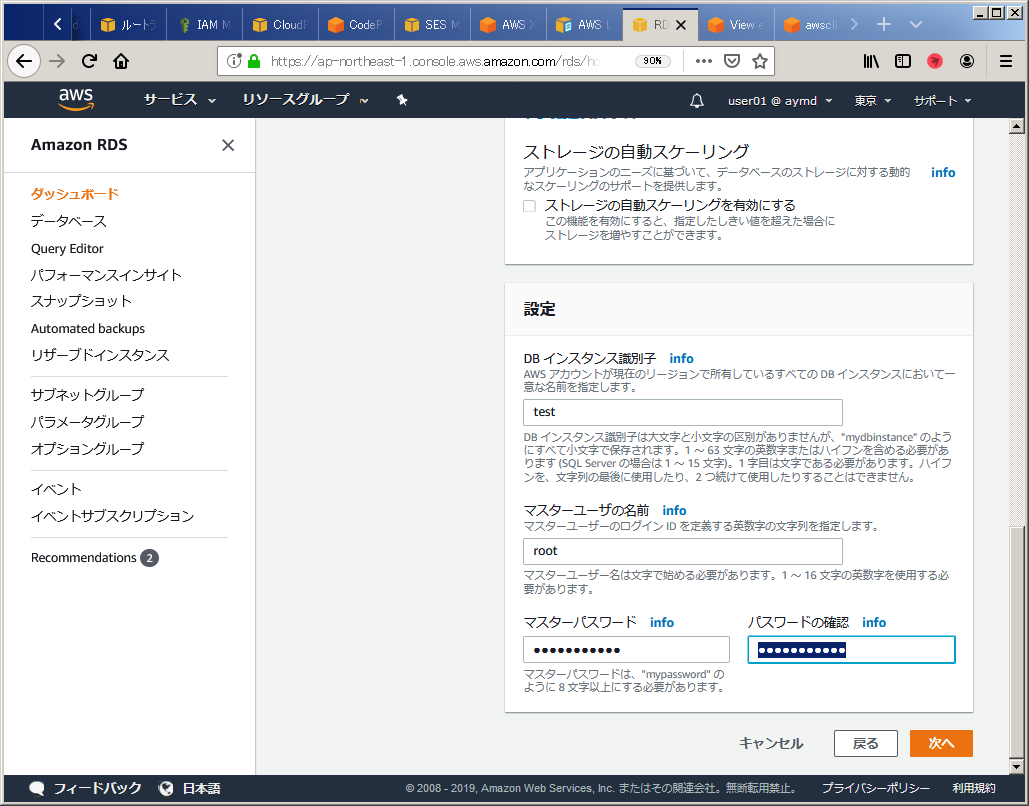Open page actions three-dot menu
The height and width of the screenshot is (806, 1029).
[704, 61]
